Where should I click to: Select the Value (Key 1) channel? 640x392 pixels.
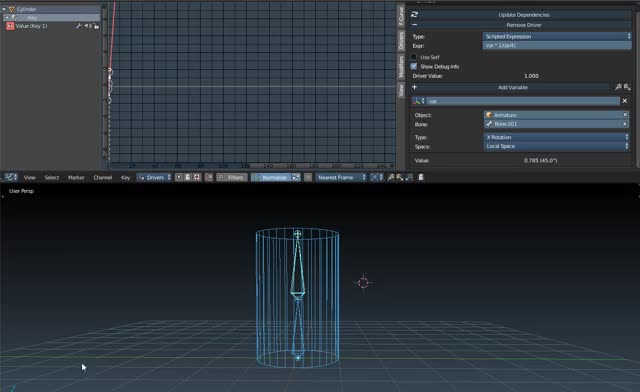(x=31, y=26)
